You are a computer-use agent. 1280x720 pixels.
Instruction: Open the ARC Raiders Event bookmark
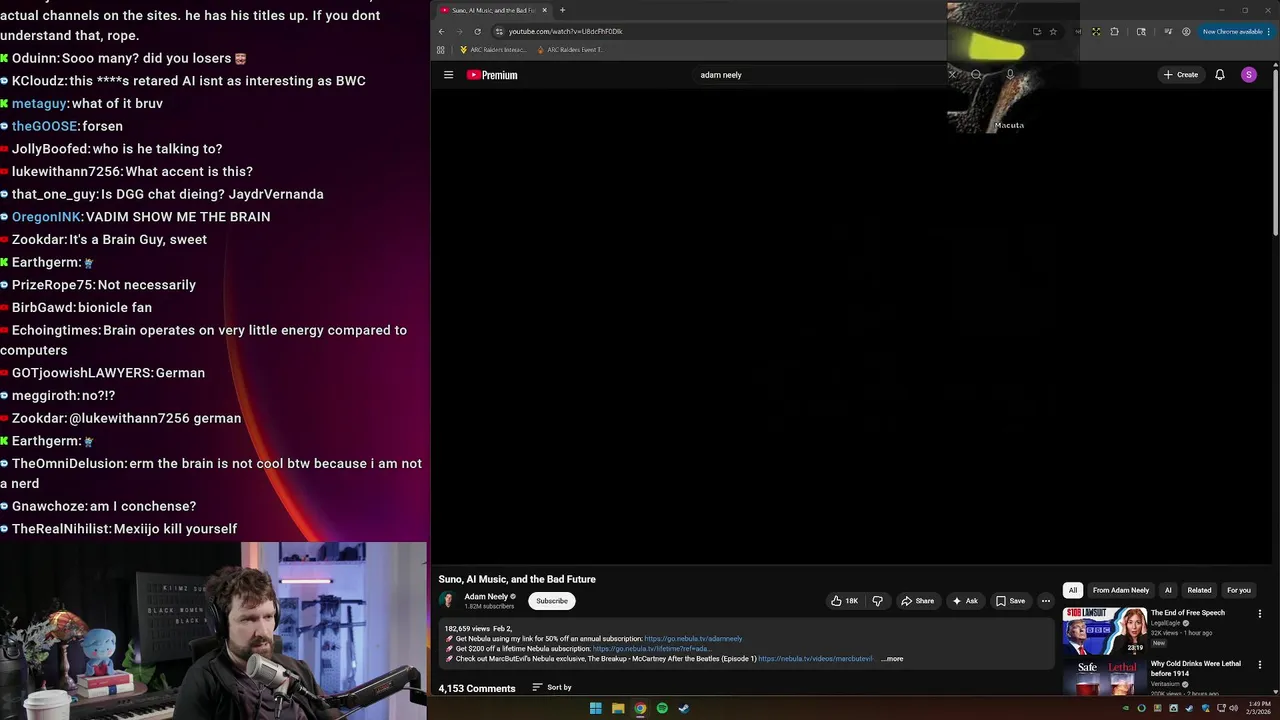[570, 50]
